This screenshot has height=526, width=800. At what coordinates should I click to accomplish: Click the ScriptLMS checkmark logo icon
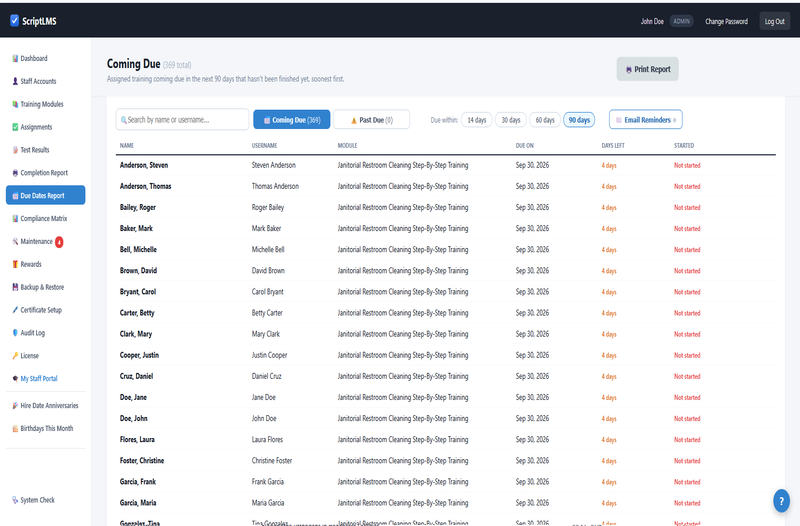click(x=14, y=20)
